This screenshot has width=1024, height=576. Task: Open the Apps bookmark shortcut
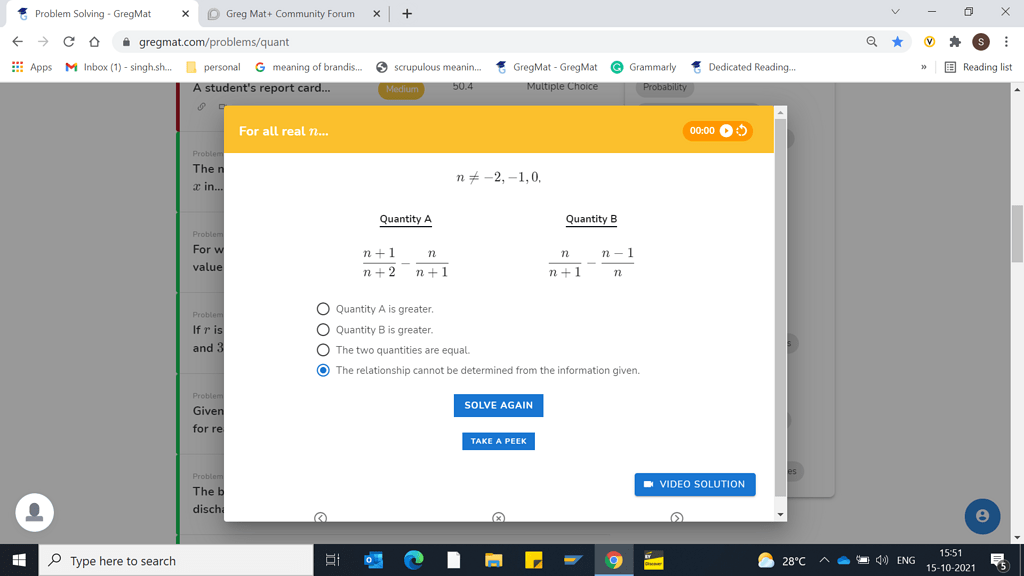point(32,67)
